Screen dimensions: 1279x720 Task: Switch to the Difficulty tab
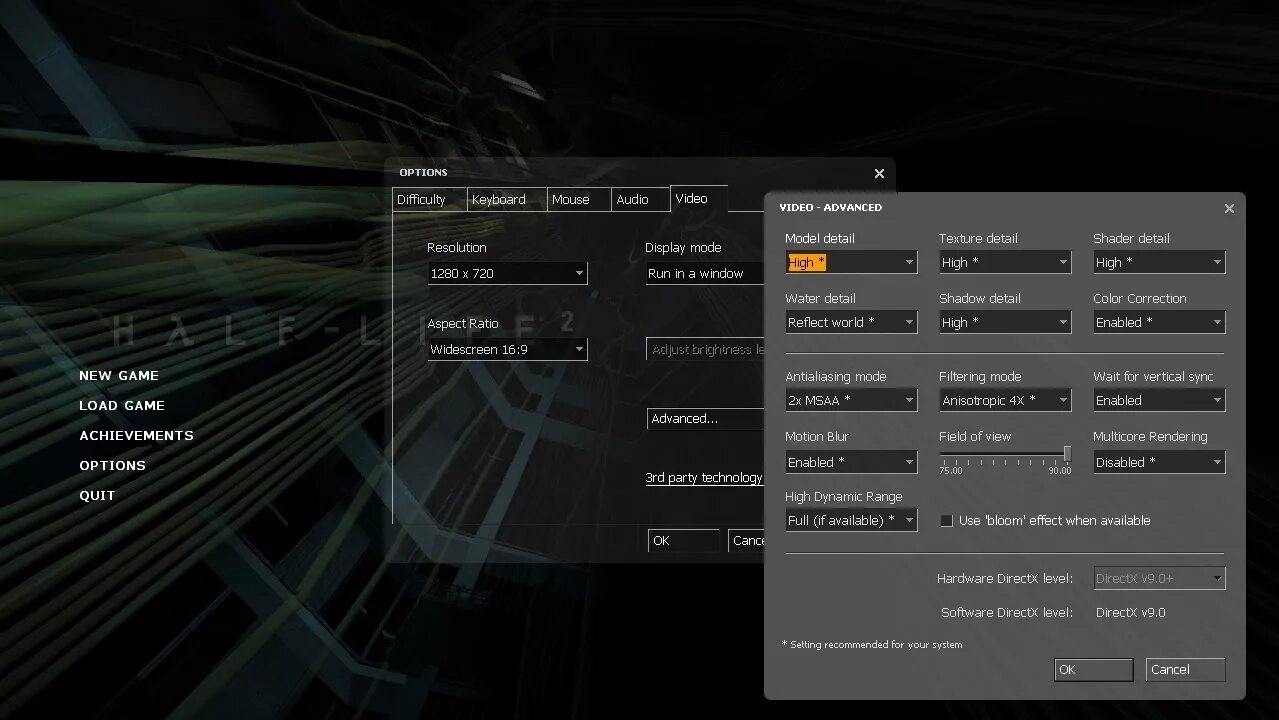click(x=428, y=199)
